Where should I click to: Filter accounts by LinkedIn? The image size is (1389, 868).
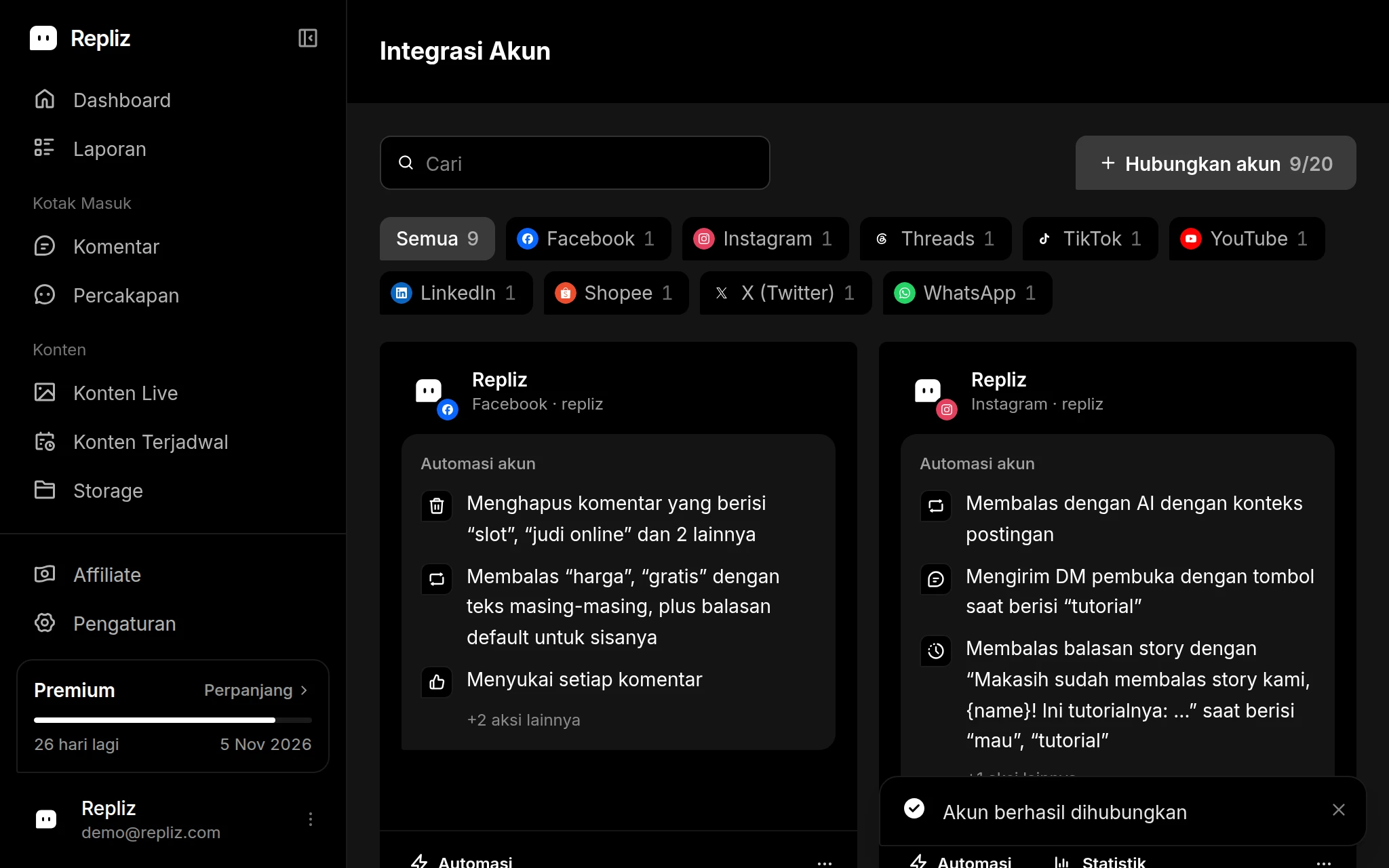click(456, 293)
